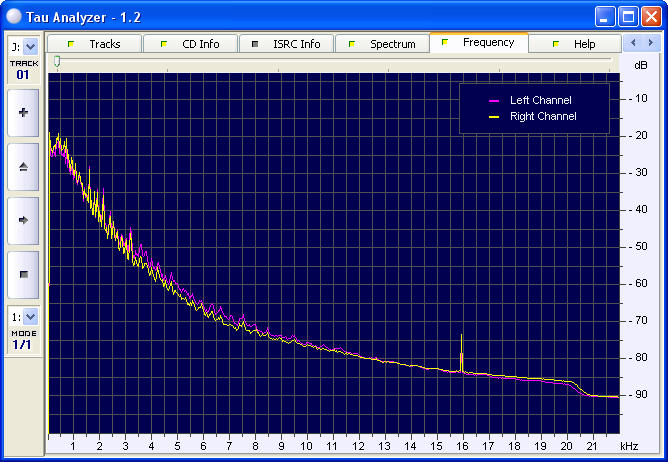Minimize the Tau Analyzer window

pyautogui.click(x=605, y=17)
